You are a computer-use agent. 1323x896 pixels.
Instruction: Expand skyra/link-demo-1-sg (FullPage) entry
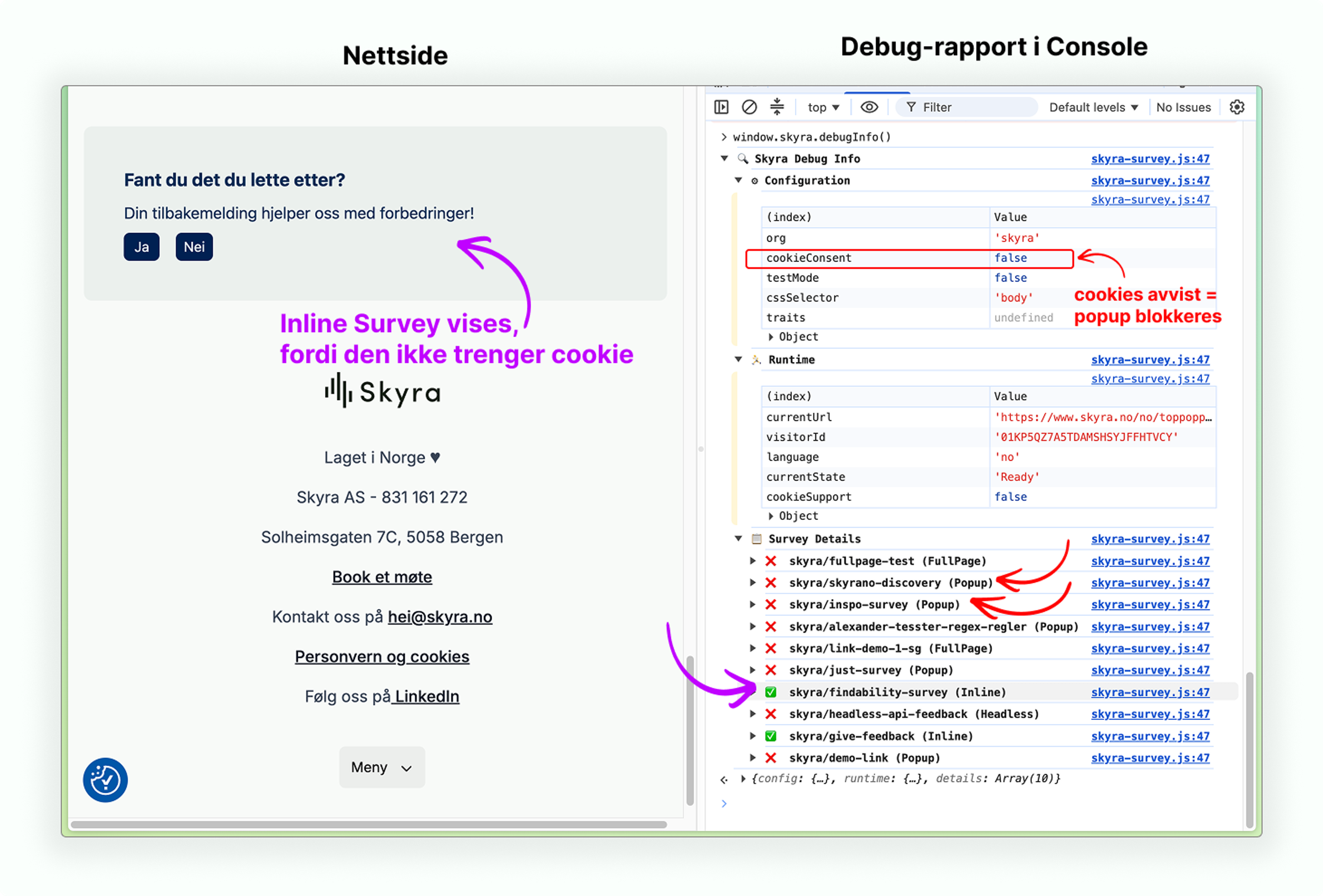click(752, 648)
